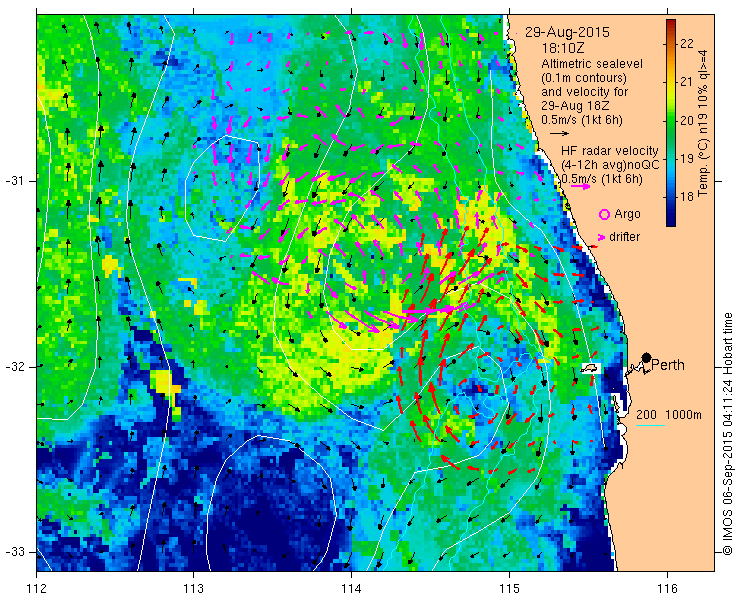This screenshot has height=600, width=740.
Task: Click the colorbar value 22
Action: click(x=688, y=44)
